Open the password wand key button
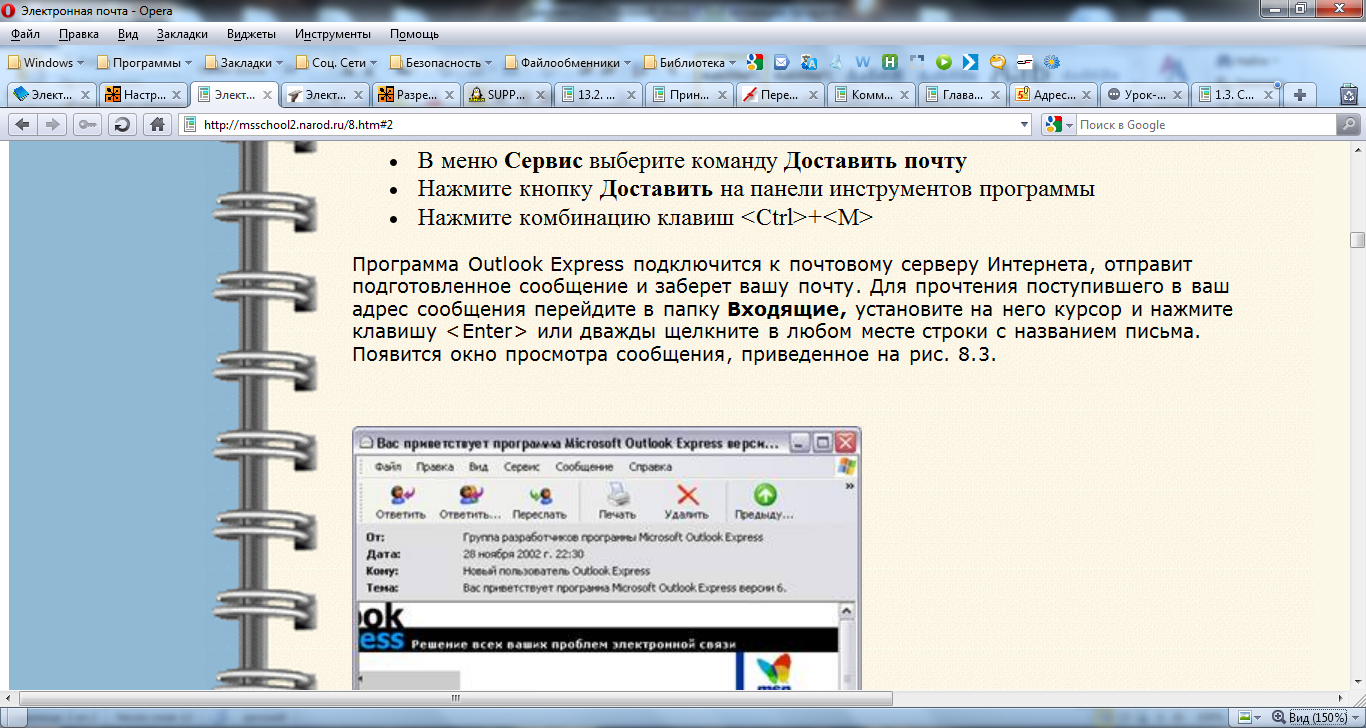1366x728 pixels. [87, 125]
